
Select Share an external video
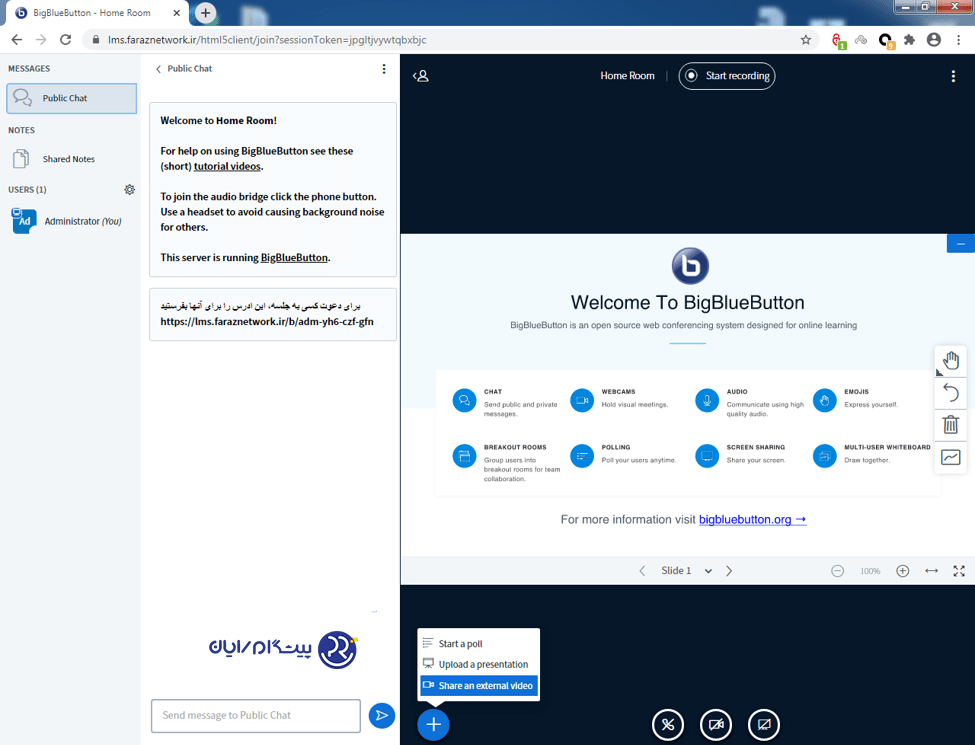[x=479, y=686]
